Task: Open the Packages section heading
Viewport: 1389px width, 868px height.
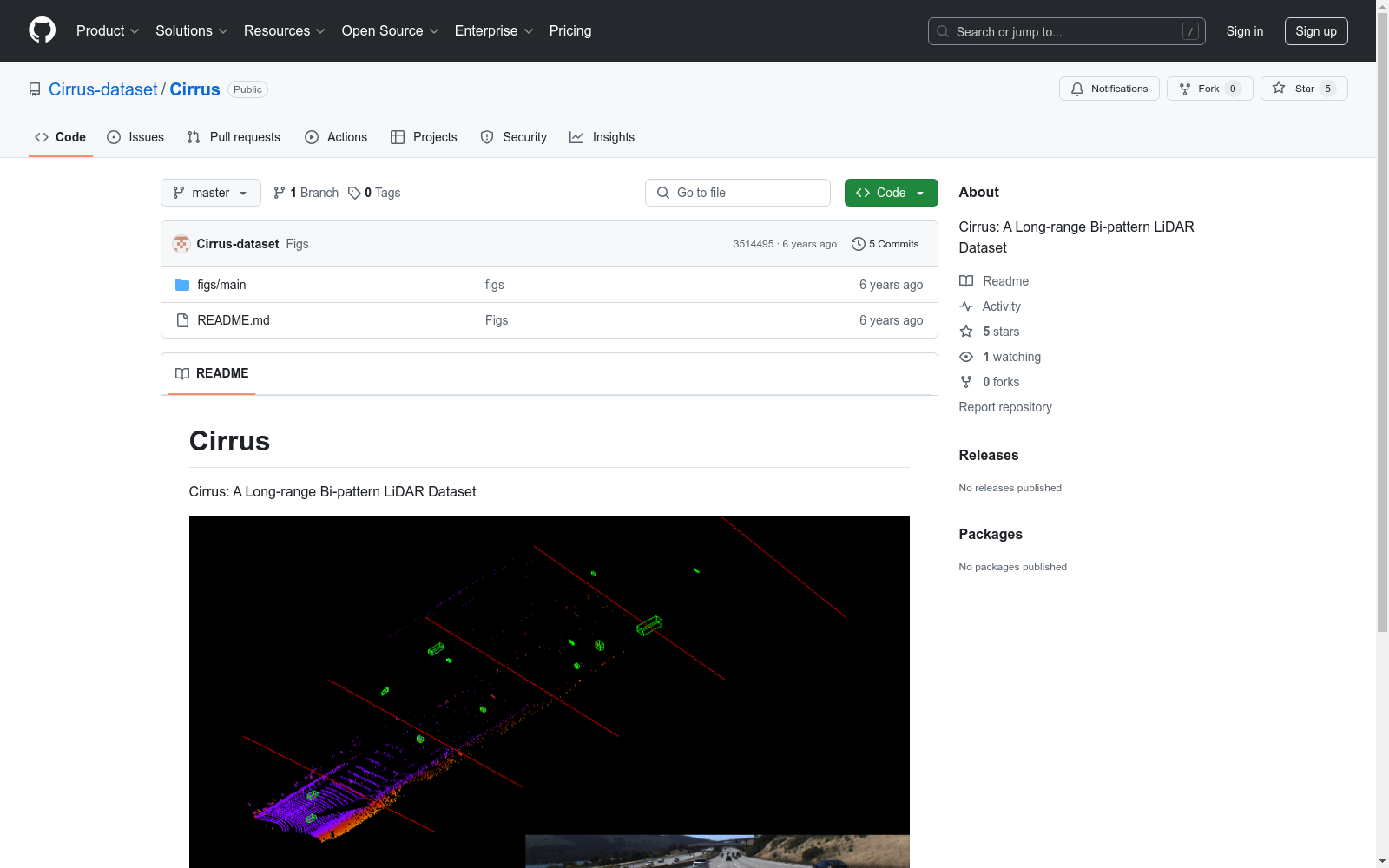Action: 991,534
